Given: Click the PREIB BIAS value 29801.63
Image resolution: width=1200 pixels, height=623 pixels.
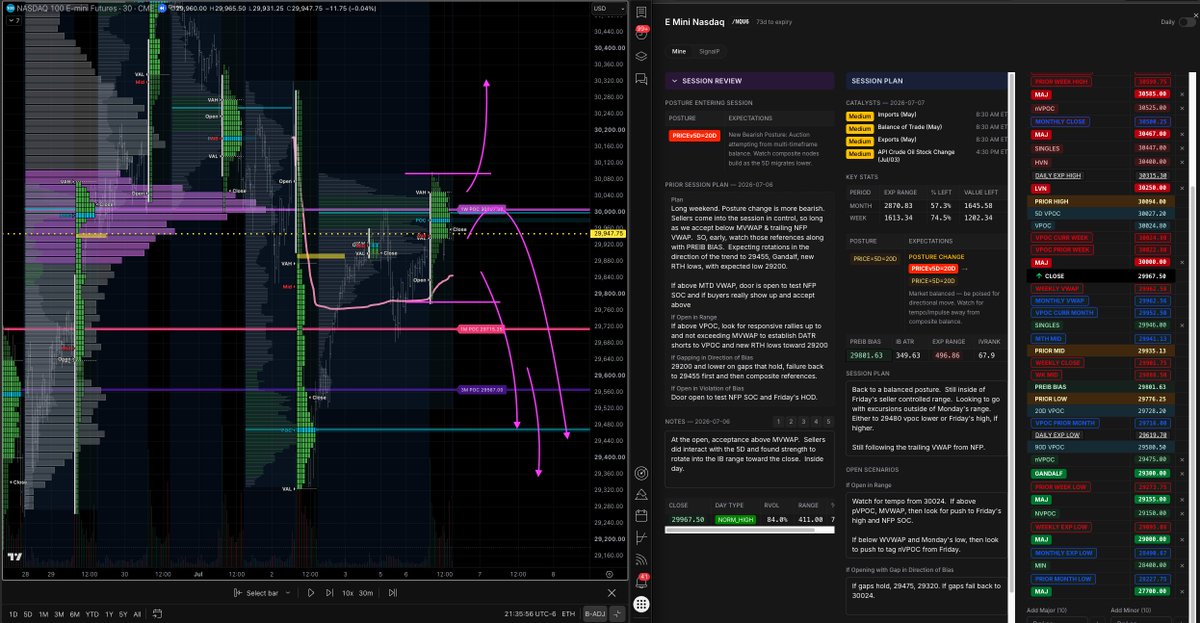Looking at the screenshot, I should [x=867, y=354].
